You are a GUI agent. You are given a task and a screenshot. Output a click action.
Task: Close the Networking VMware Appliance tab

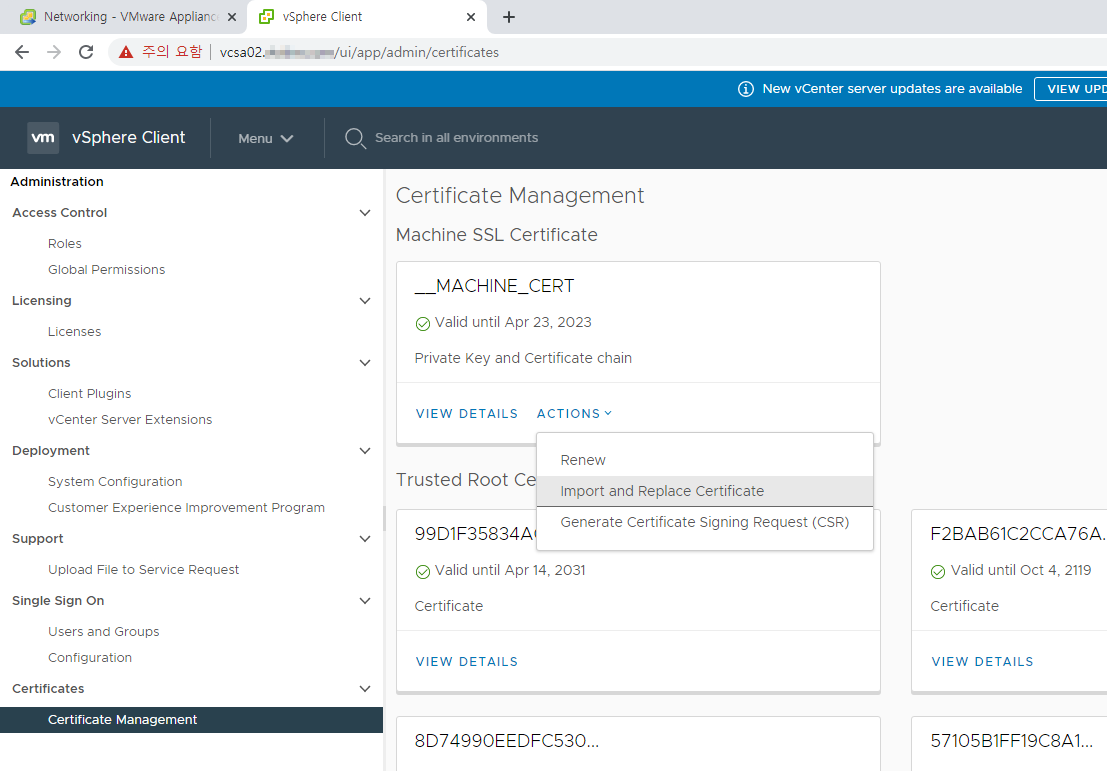click(x=232, y=17)
